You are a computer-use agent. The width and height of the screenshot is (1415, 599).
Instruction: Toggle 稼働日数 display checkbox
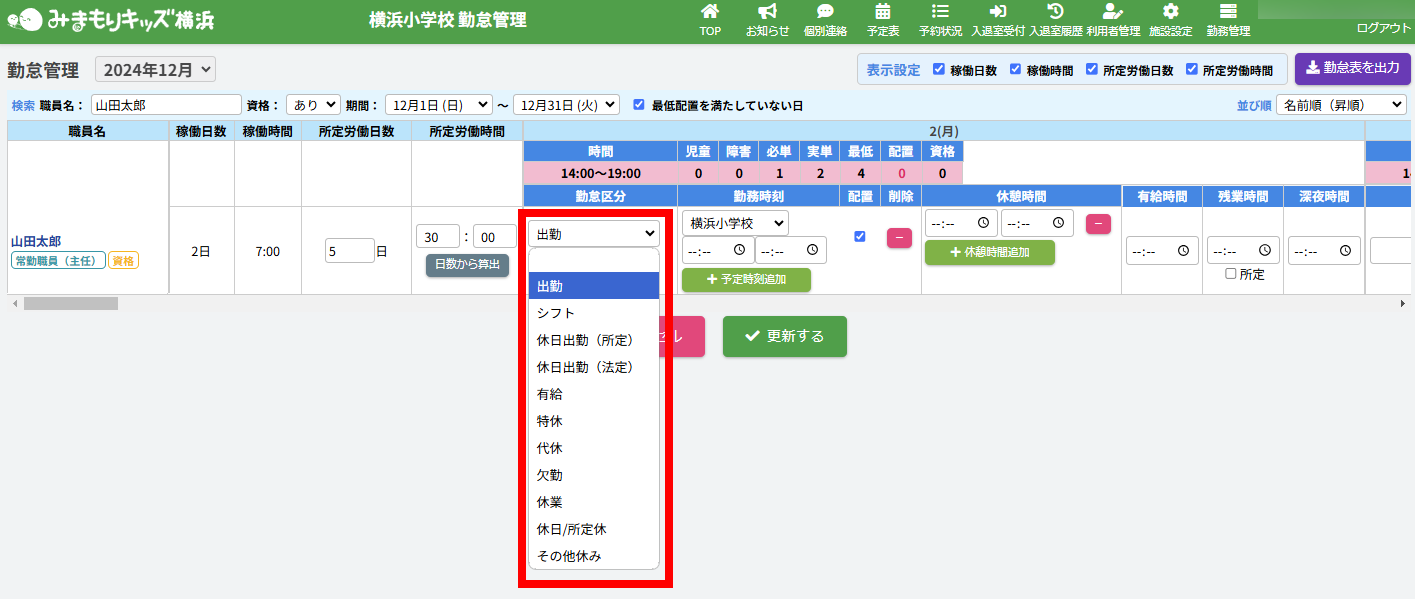pos(939,70)
